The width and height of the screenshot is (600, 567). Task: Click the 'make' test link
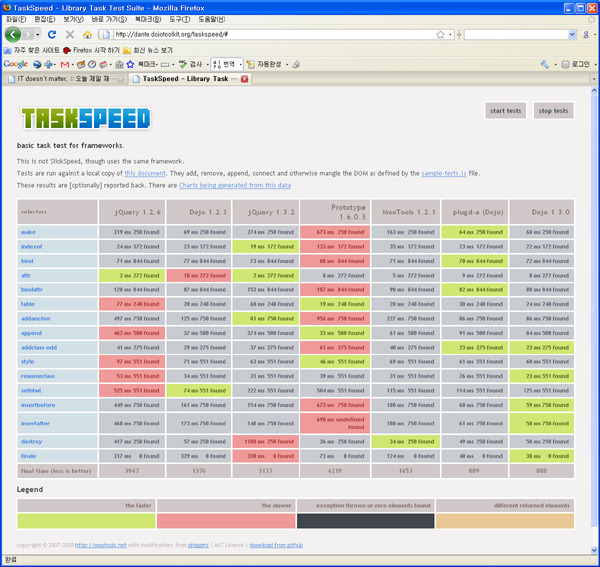tap(28, 232)
